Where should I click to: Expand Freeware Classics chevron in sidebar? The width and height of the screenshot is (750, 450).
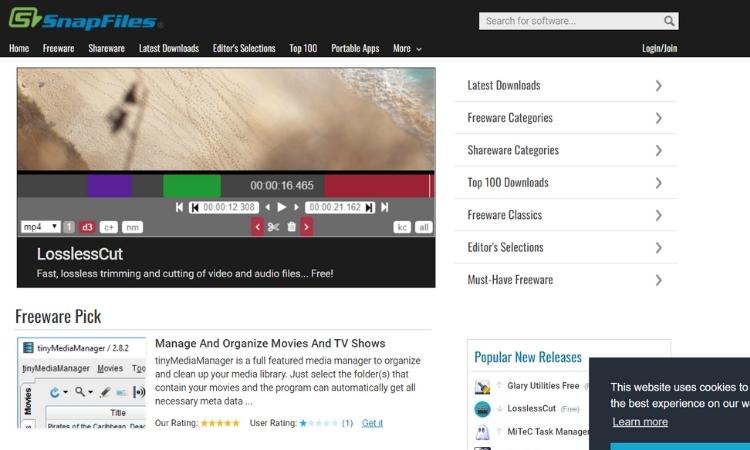tap(659, 215)
